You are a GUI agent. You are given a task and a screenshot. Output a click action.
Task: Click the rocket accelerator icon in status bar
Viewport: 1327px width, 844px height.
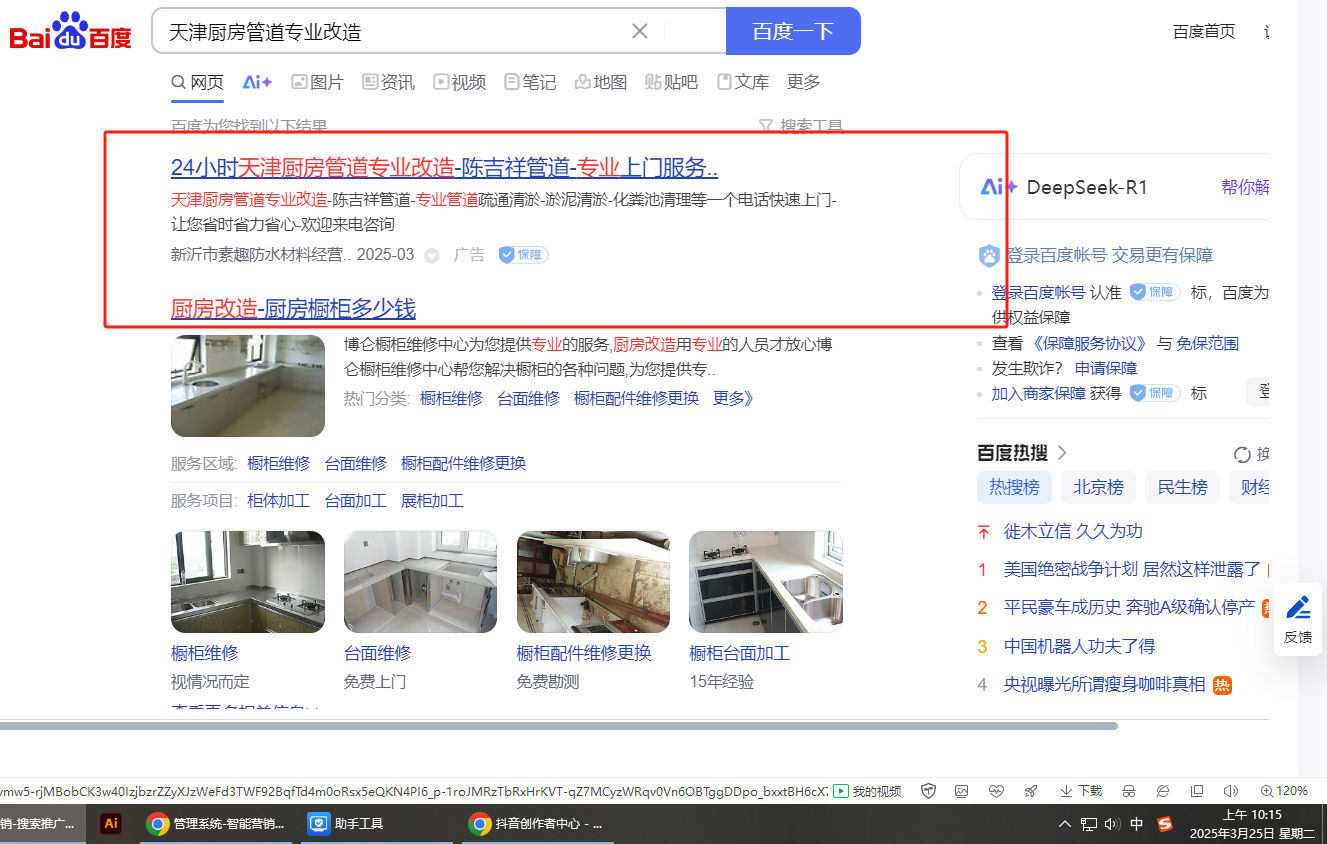[x=1030, y=791]
